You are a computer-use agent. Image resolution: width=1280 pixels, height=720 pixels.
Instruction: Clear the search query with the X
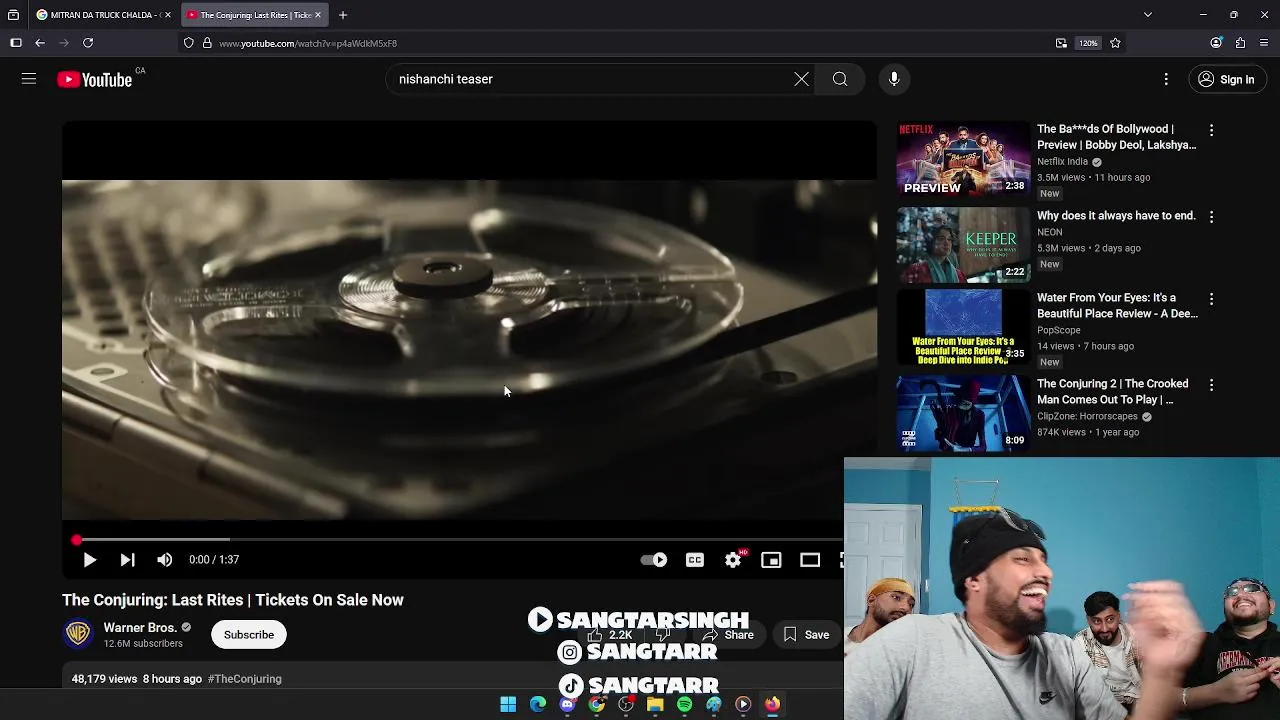coord(801,79)
